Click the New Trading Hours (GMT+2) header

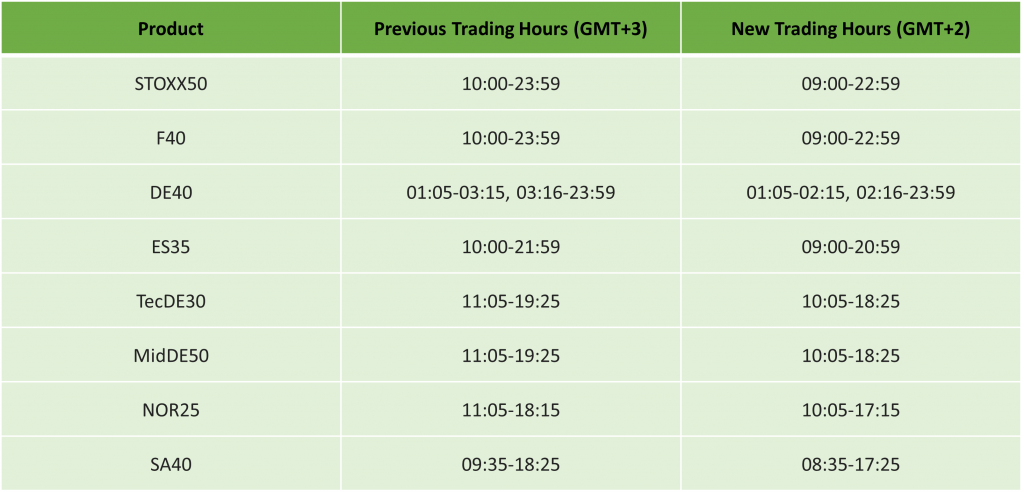(x=850, y=28)
